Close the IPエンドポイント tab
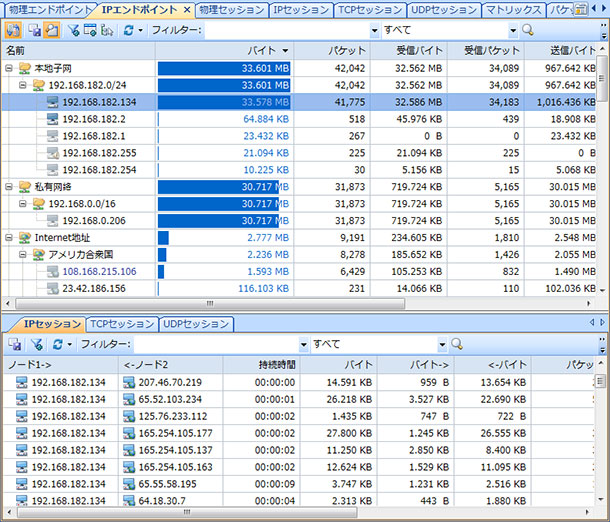Image resolution: width=610 pixels, height=522 pixels. pyautogui.click(x=185, y=10)
